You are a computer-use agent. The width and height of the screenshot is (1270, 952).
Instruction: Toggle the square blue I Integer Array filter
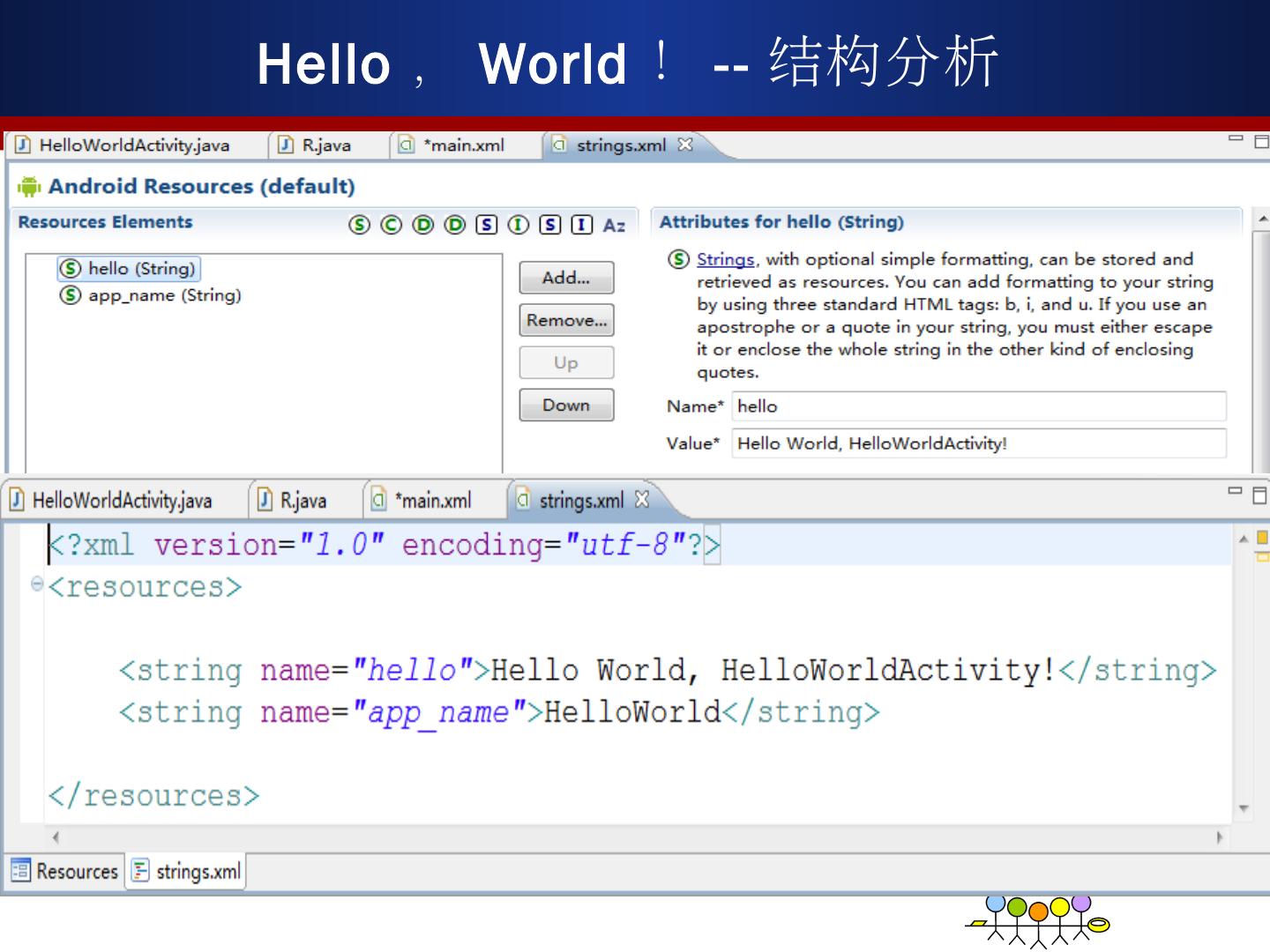pyautogui.click(x=582, y=225)
